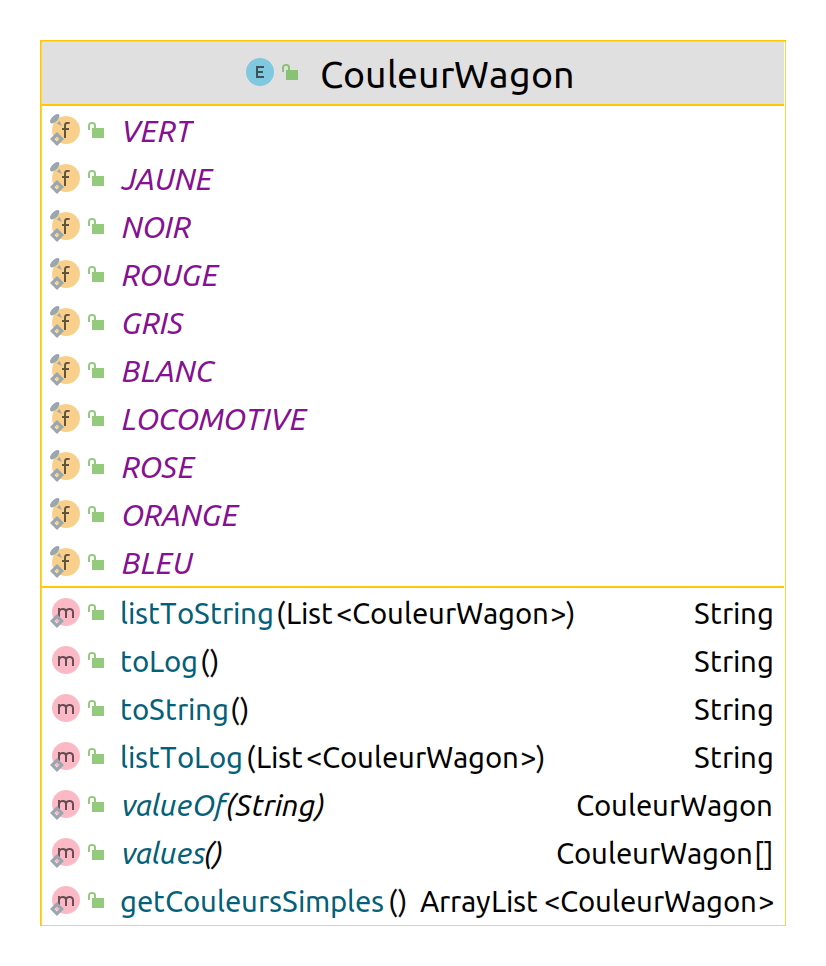Select the NOIR enum constant
The image size is (826, 966).
point(156,227)
